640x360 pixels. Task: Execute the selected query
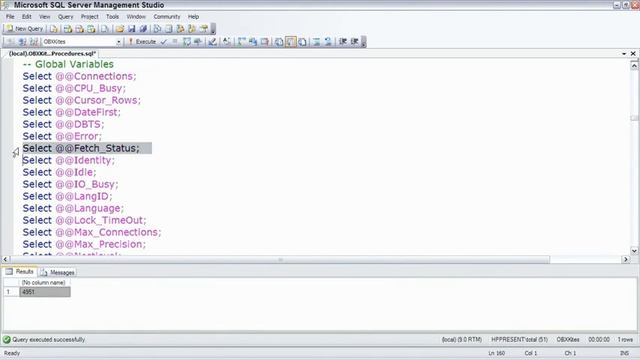142,42
